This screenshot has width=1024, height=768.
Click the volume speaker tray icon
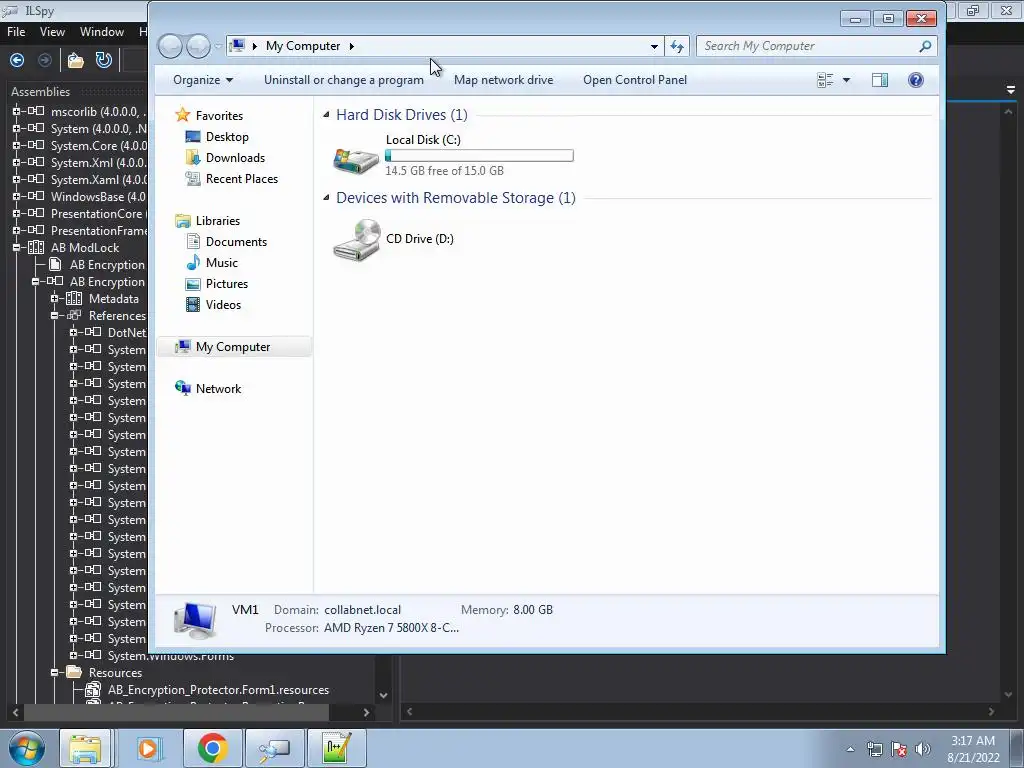[923, 749]
